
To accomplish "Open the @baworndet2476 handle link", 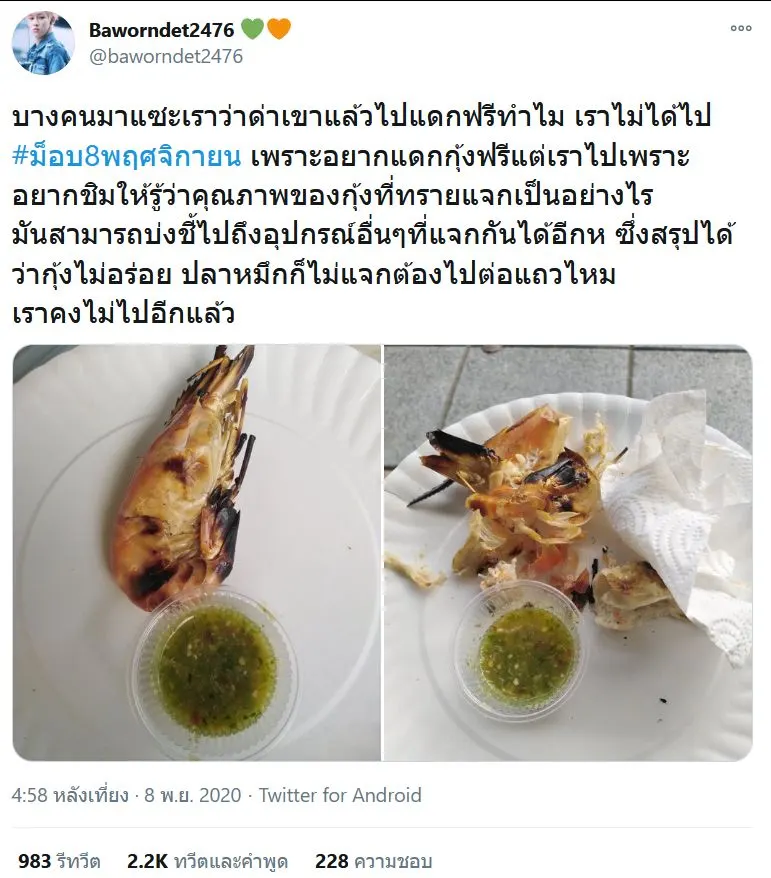I will (x=166, y=57).
